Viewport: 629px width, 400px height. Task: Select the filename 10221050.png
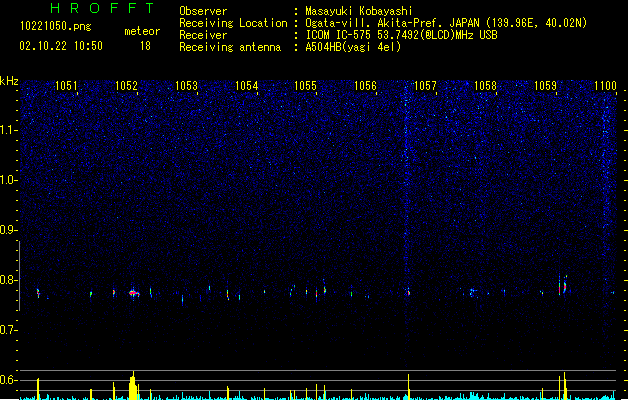click(x=56, y=26)
